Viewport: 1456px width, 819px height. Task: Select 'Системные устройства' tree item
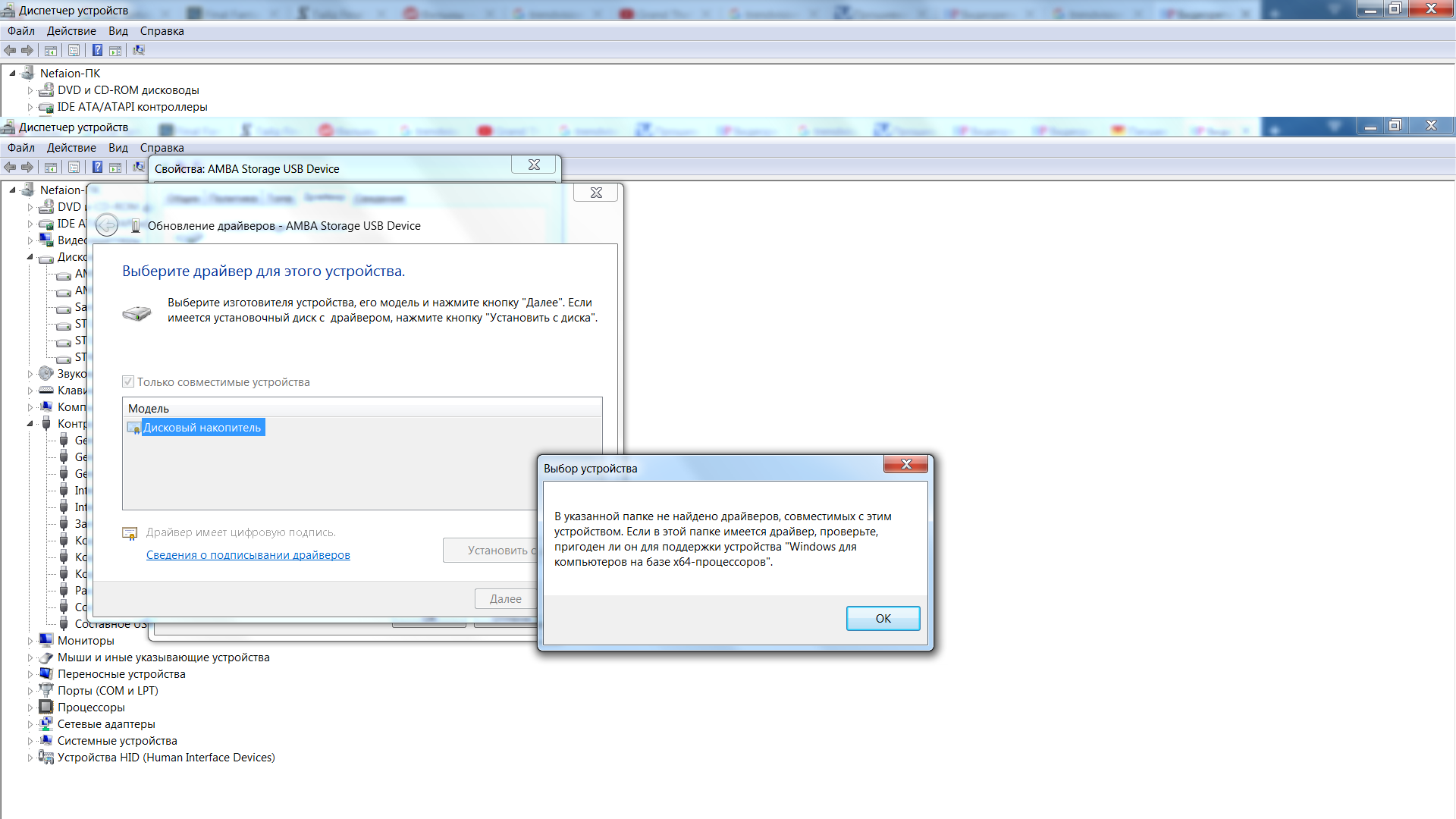pyautogui.click(x=117, y=741)
